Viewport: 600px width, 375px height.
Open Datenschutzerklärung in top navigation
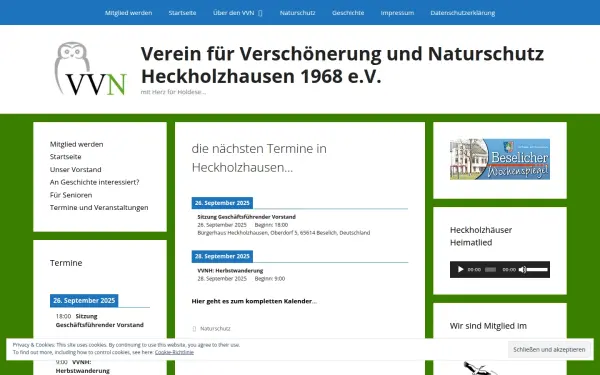coord(463,13)
